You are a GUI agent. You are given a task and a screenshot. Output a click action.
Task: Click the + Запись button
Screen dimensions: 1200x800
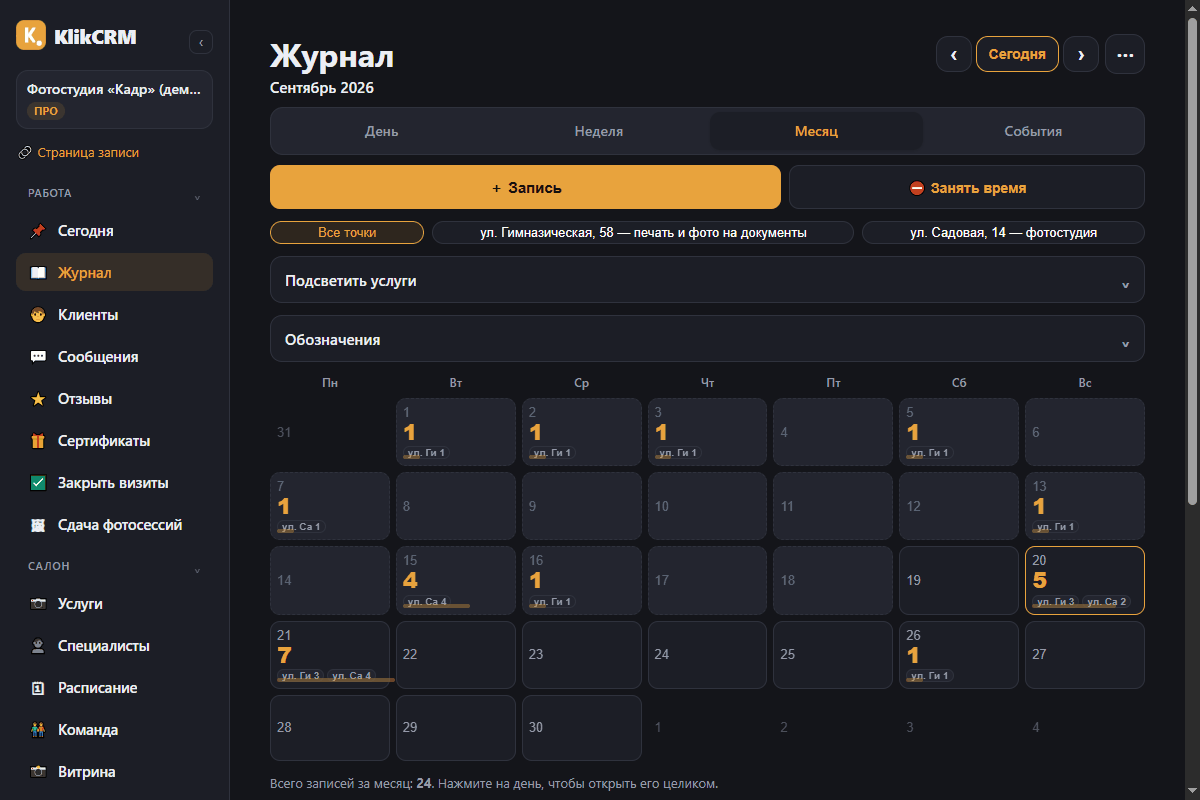click(525, 187)
